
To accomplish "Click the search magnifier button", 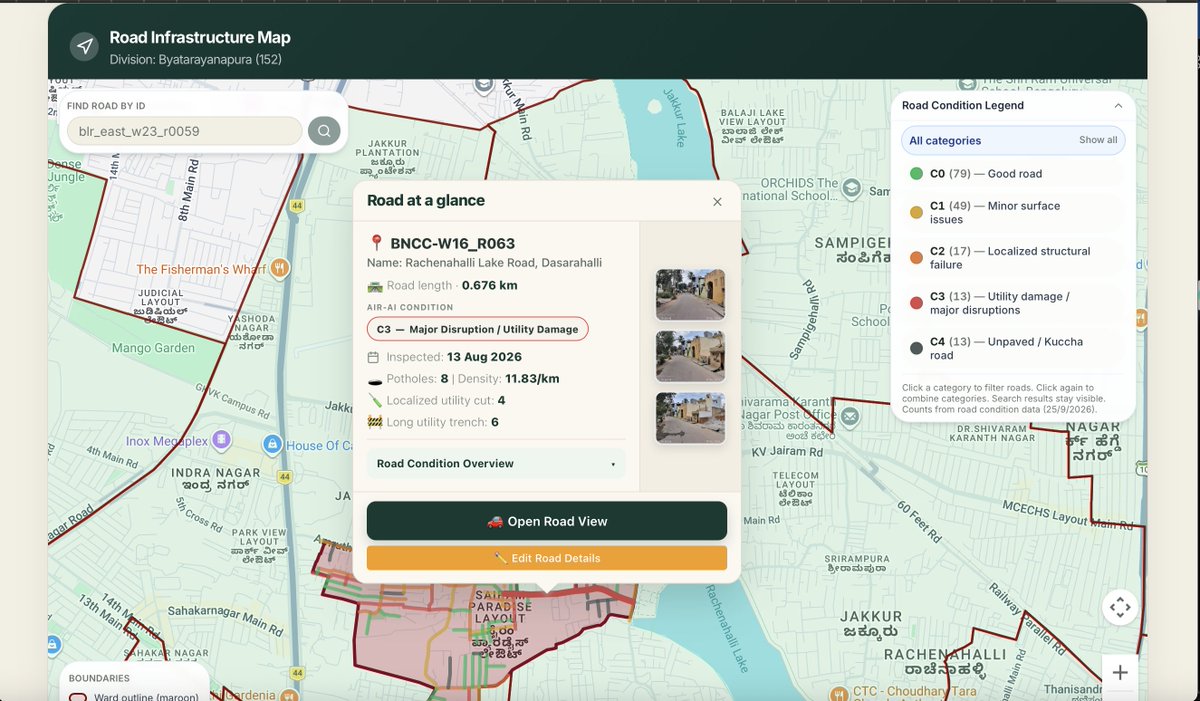I will [x=324, y=130].
